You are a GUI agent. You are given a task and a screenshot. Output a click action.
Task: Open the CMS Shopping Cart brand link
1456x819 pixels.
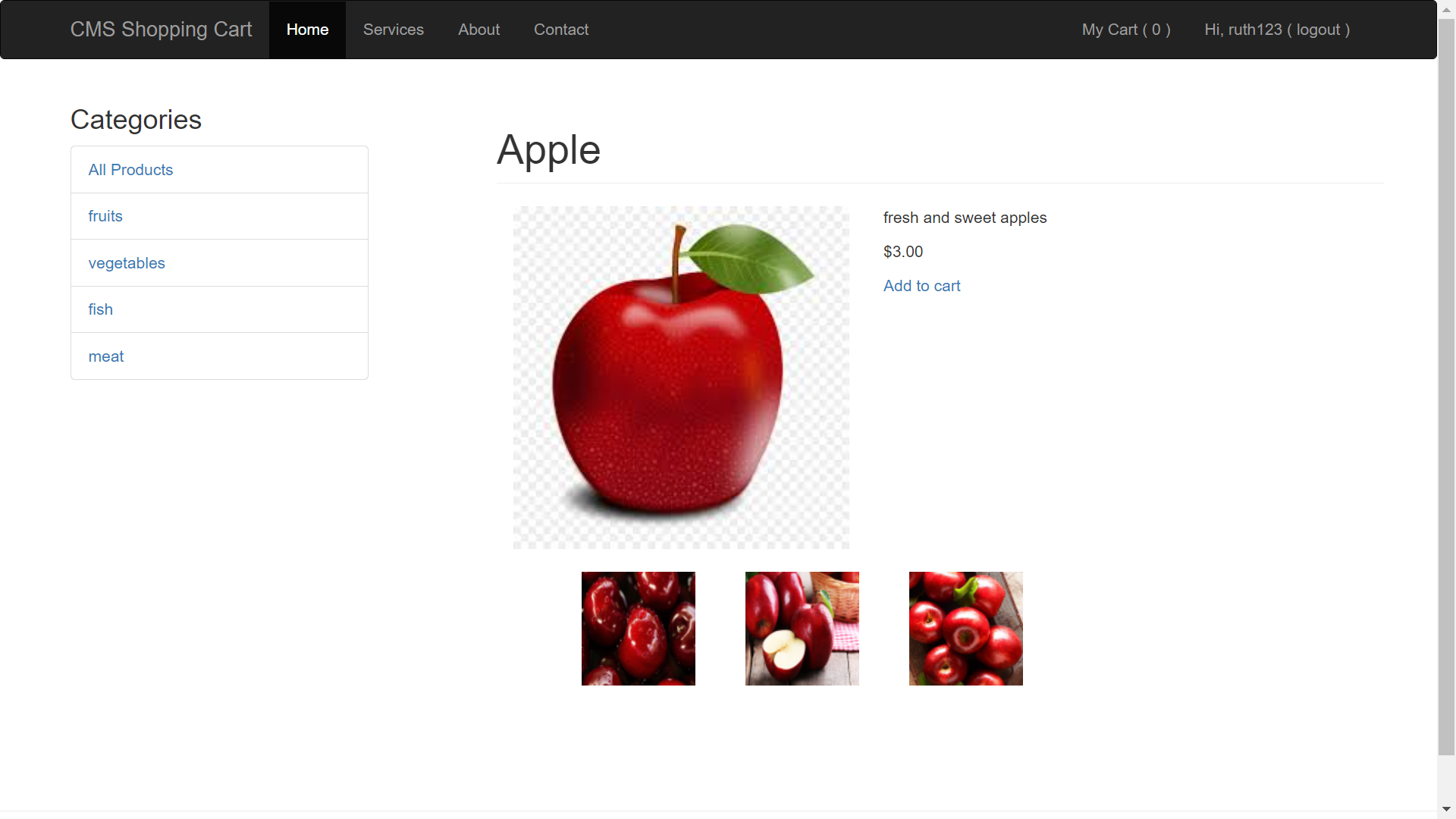pos(161,30)
